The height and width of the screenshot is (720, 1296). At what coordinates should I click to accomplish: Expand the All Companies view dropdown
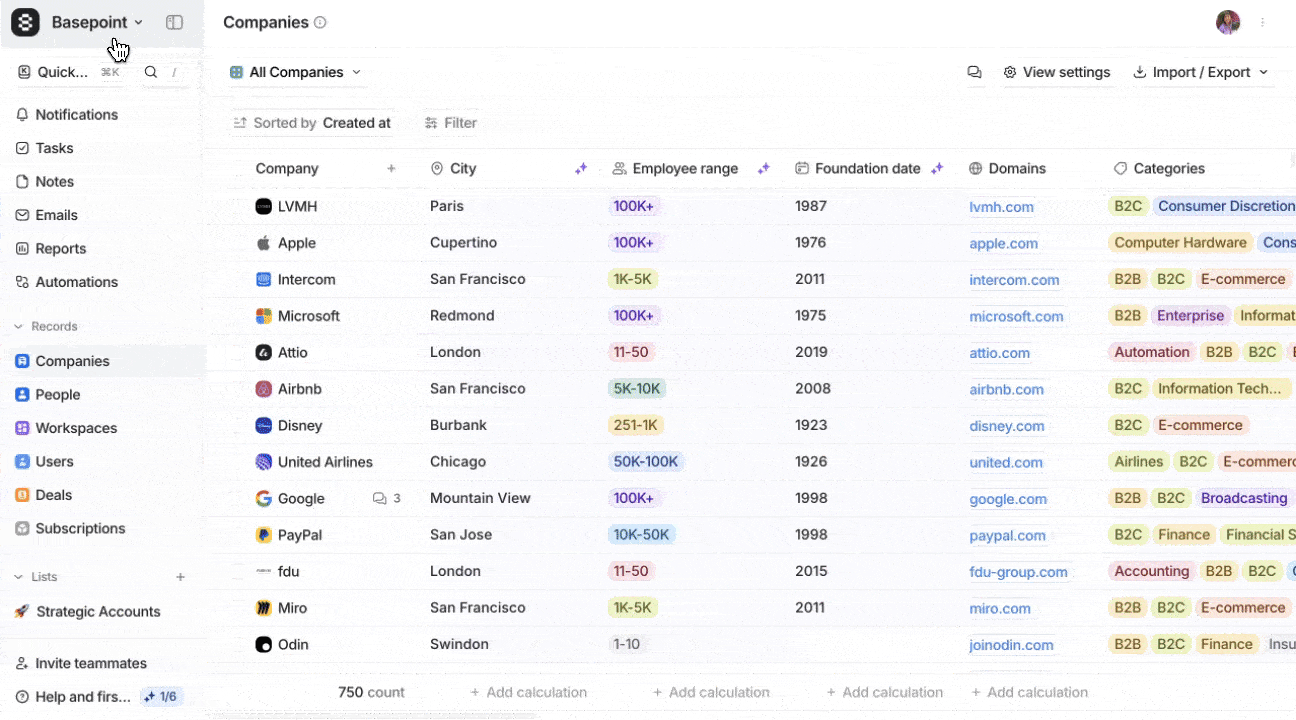(295, 72)
